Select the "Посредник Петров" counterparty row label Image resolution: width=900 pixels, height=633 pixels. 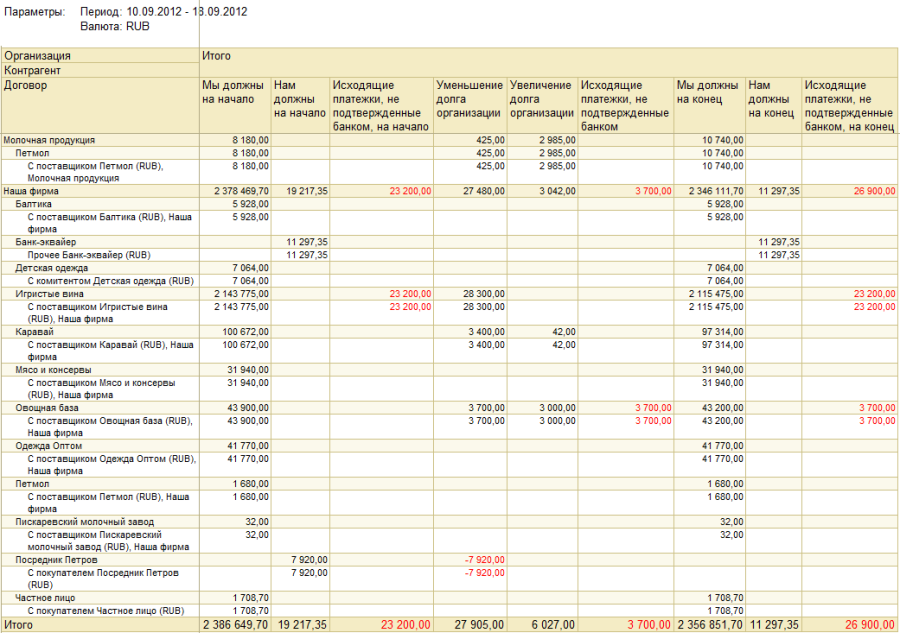56,560
